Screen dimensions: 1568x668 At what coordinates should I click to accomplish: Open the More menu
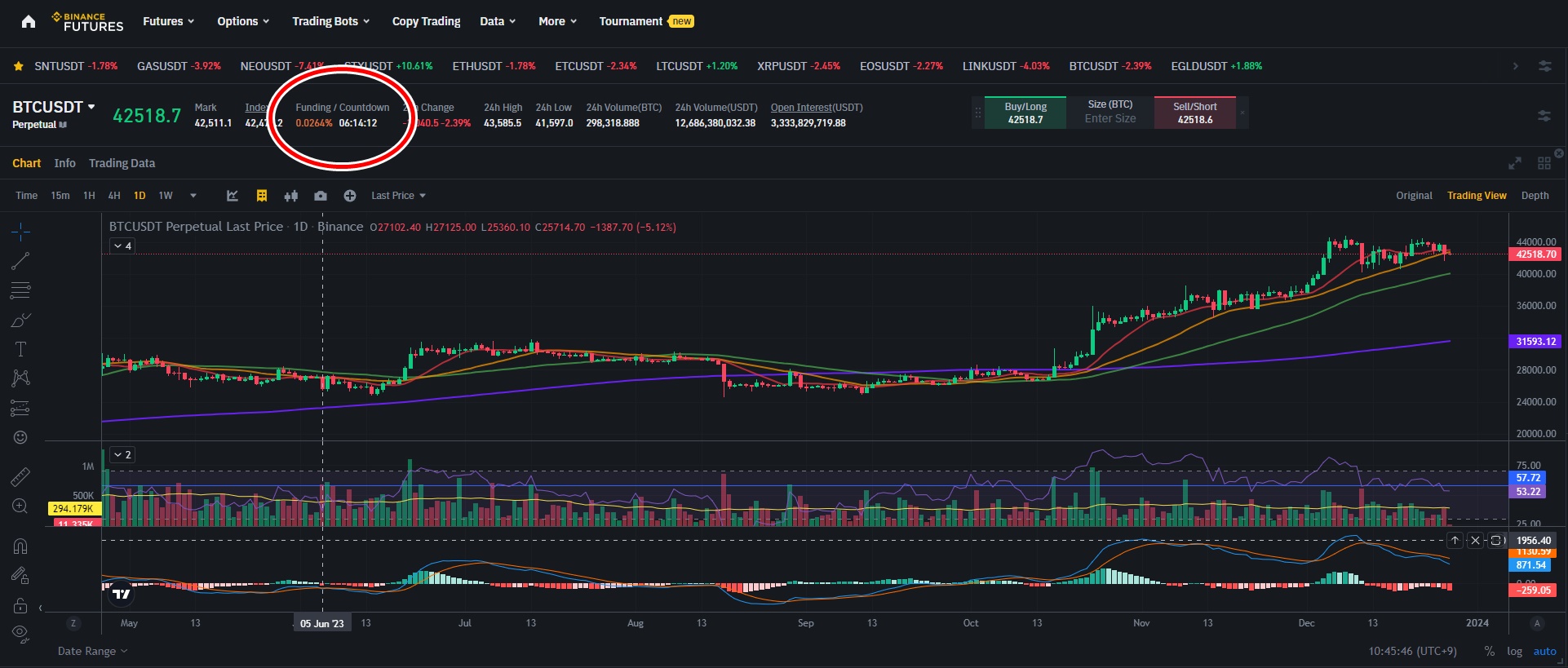pyautogui.click(x=557, y=21)
